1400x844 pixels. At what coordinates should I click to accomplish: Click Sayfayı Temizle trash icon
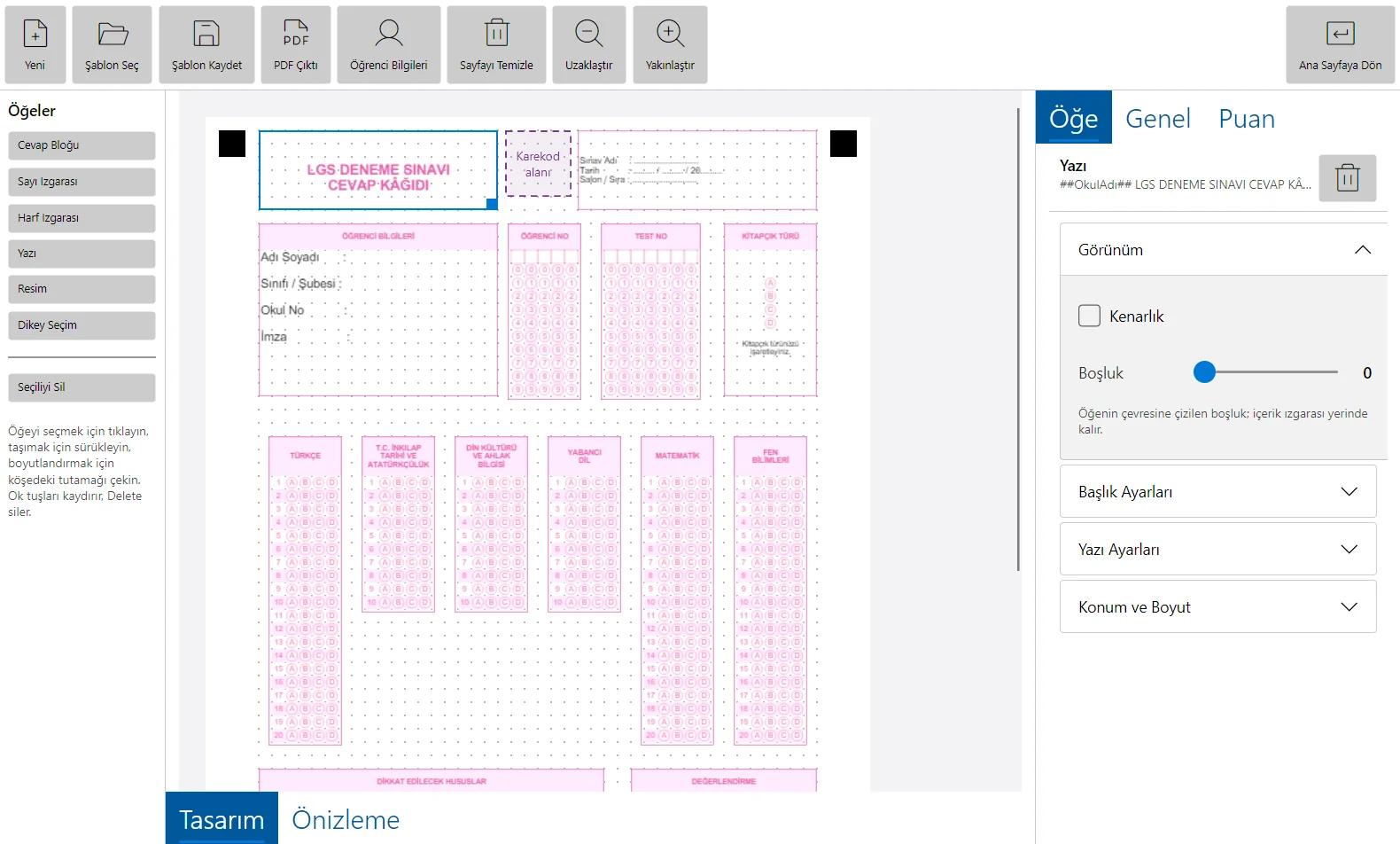point(497,34)
